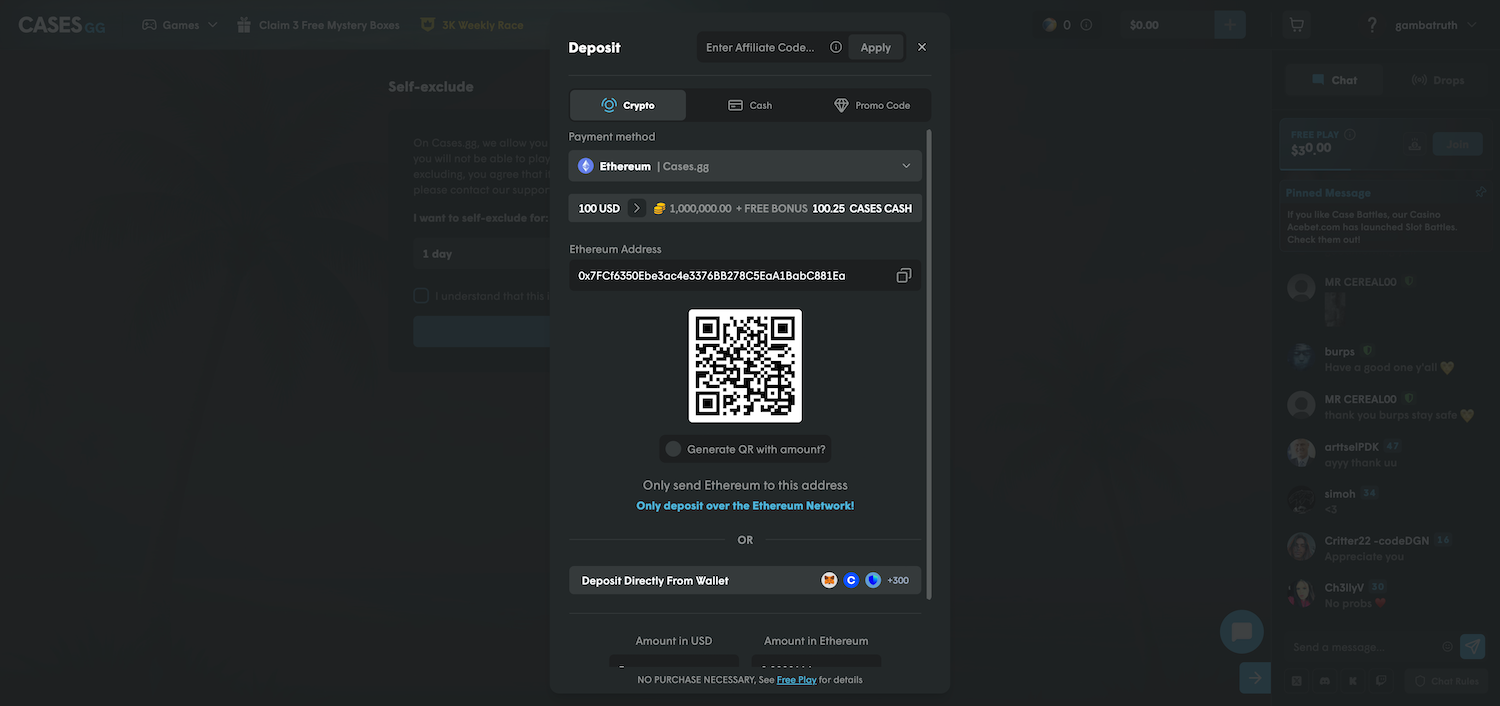
Task: Open the Games menu
Action: [180, 25]
